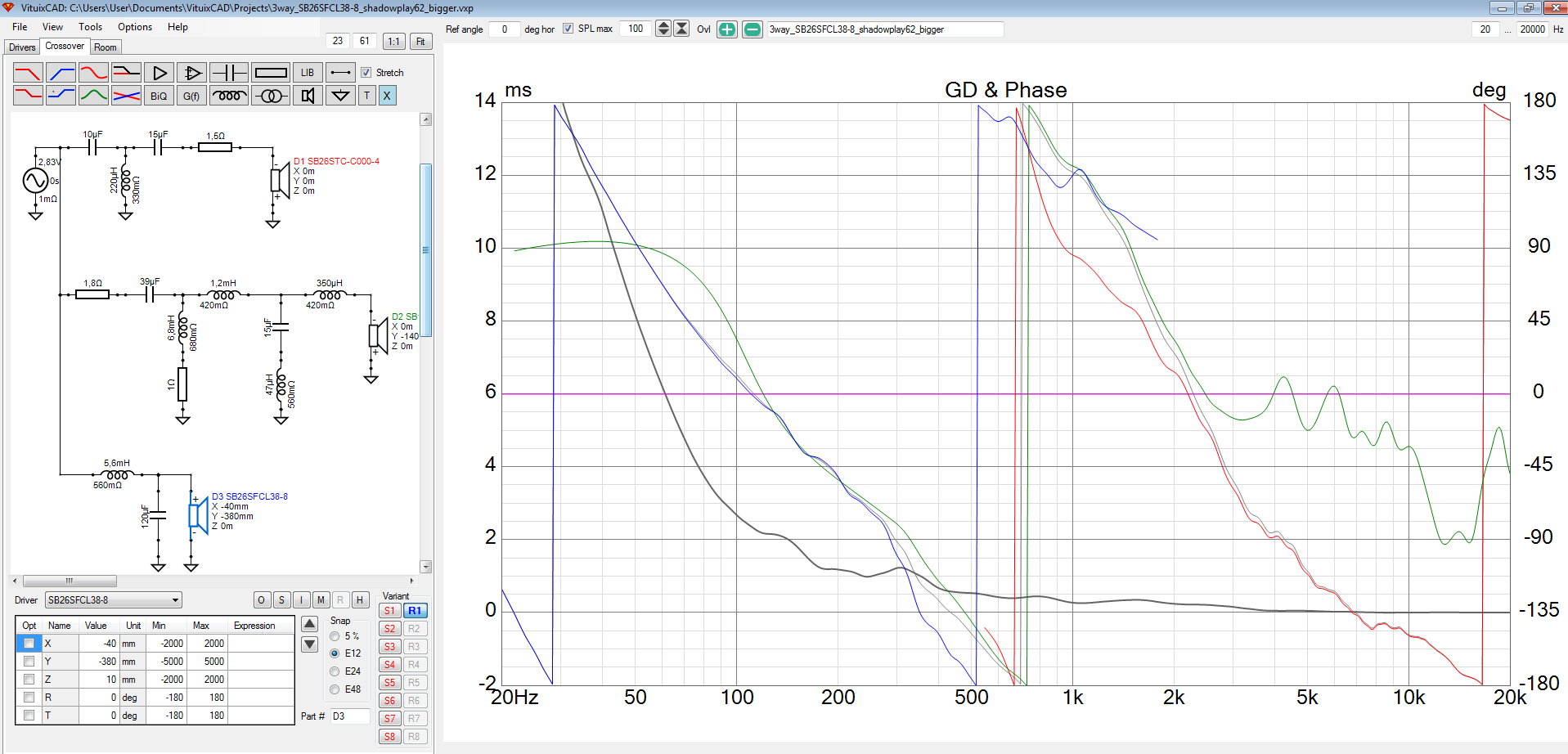The width and height of the screenshot is (1568, 754).
Task: Check the Opt box for R row
Action: click(x=29, y=698)
